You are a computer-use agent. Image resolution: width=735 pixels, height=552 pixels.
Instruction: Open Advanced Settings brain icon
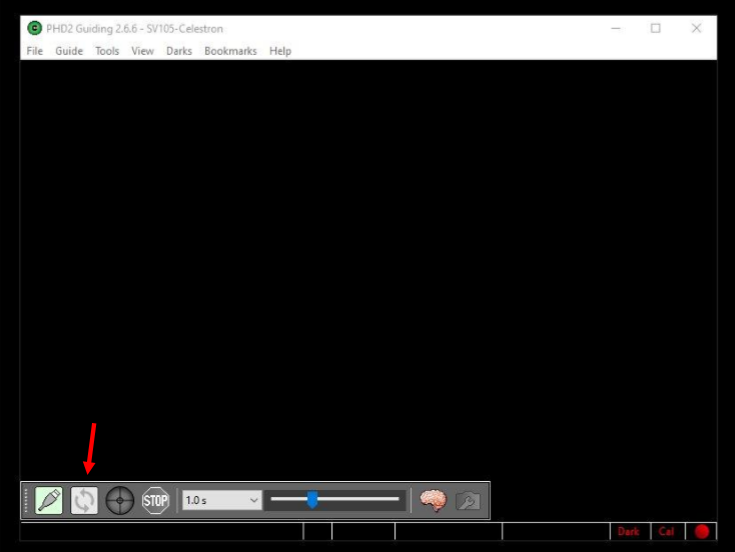click(x=433, y=500)
